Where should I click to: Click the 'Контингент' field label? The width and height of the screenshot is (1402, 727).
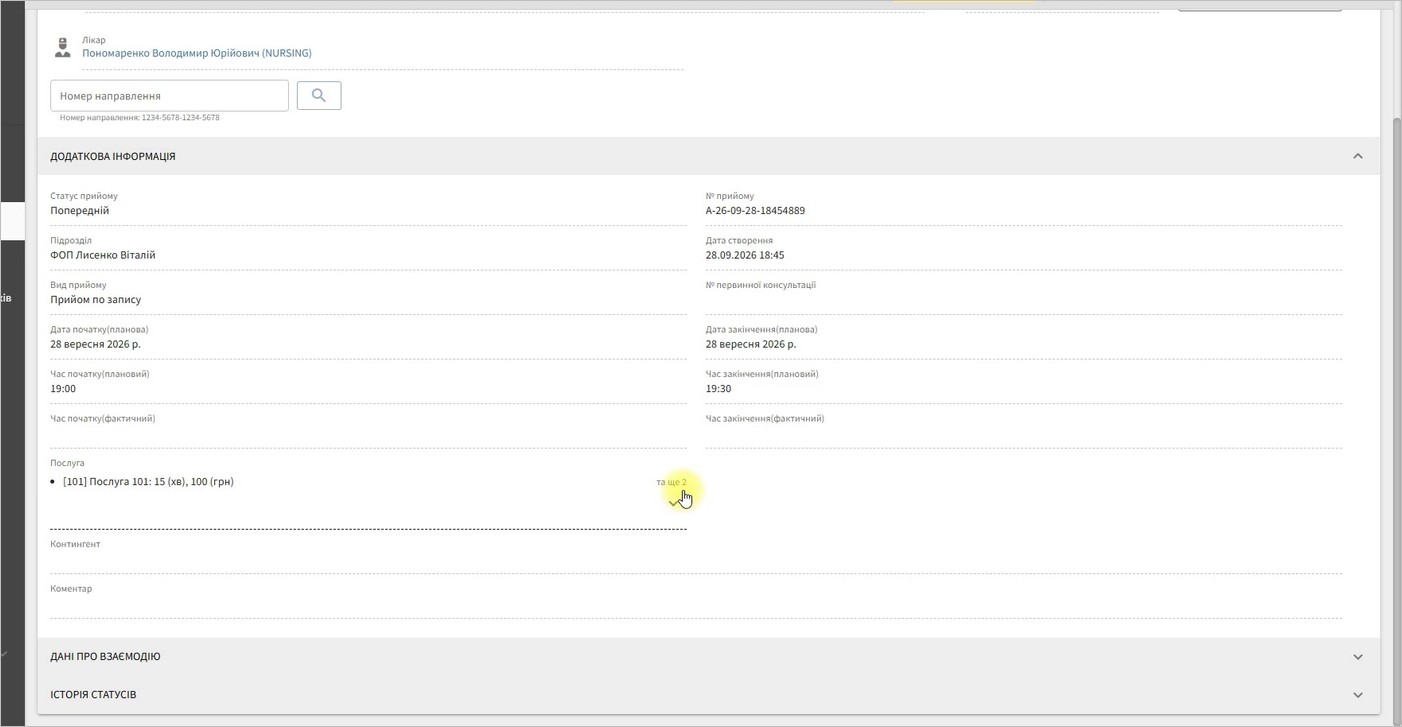[x=75, y=544]
